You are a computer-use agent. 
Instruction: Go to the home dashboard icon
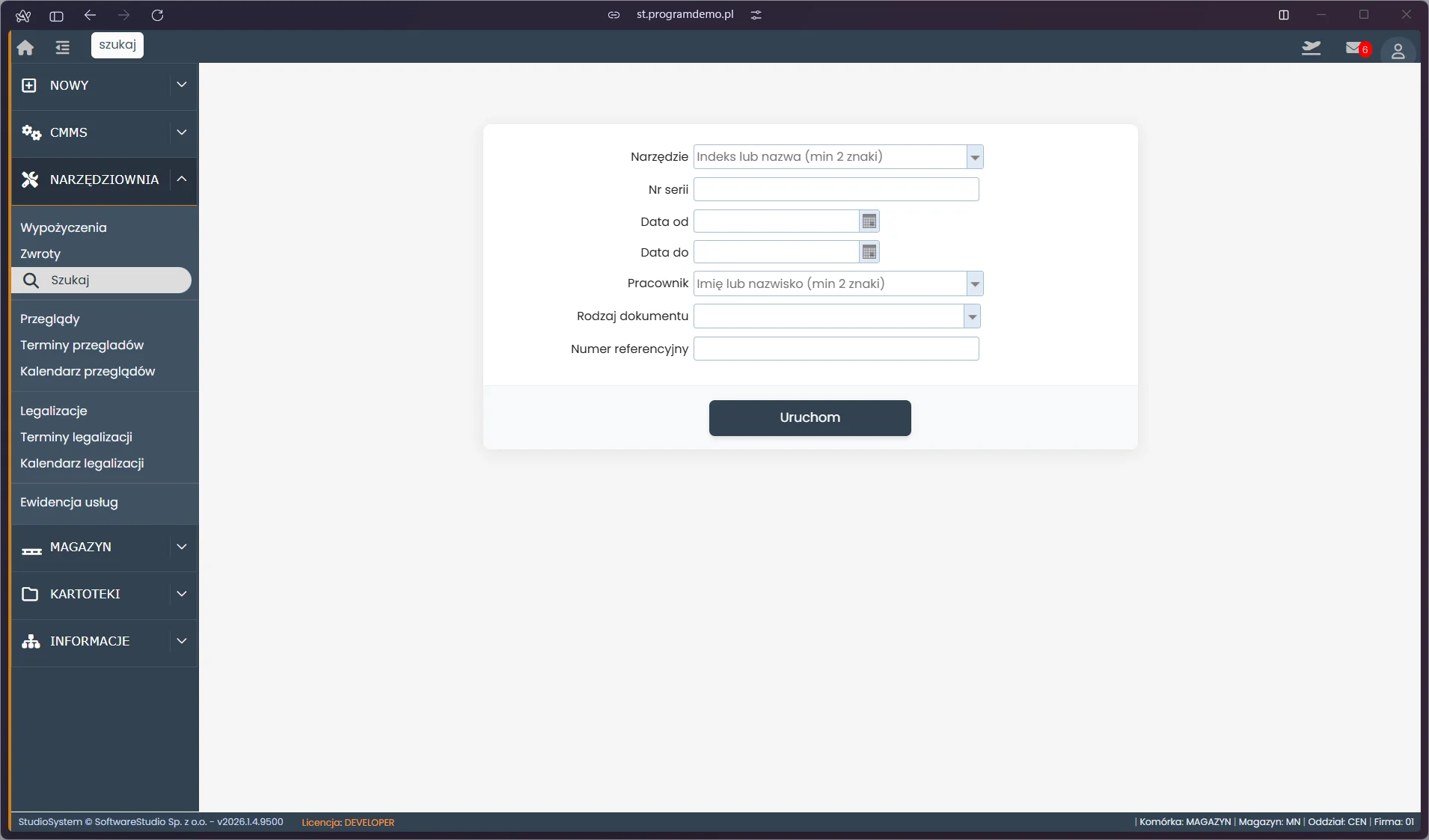25,48
